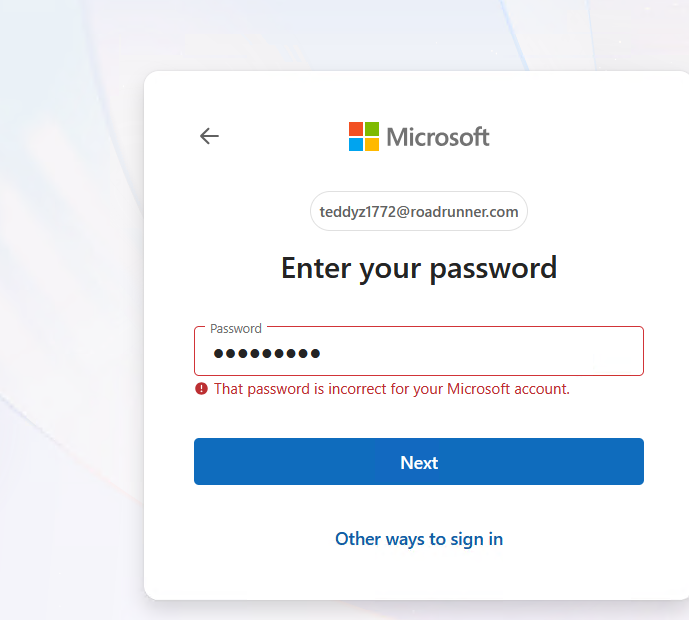Click the red square of Microsoft logo

pyautogui.click(x=356, y=129)
